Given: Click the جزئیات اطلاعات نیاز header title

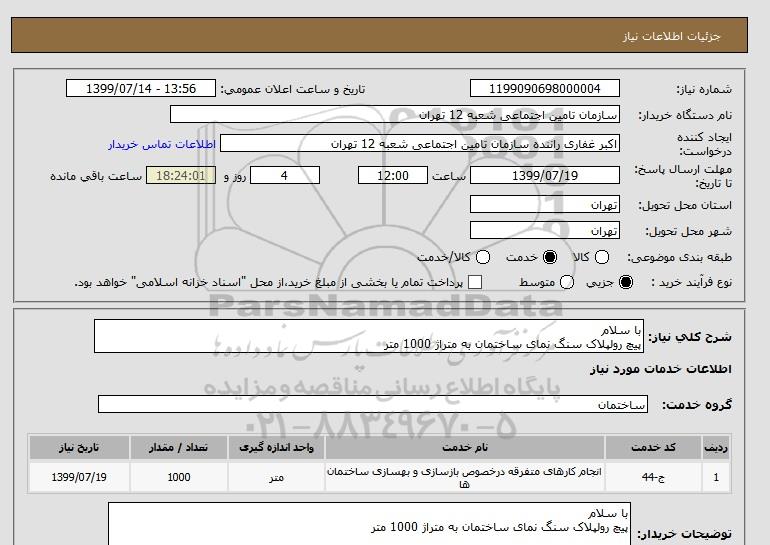Looking at the screenshot, I should click(x=671, y=37).
